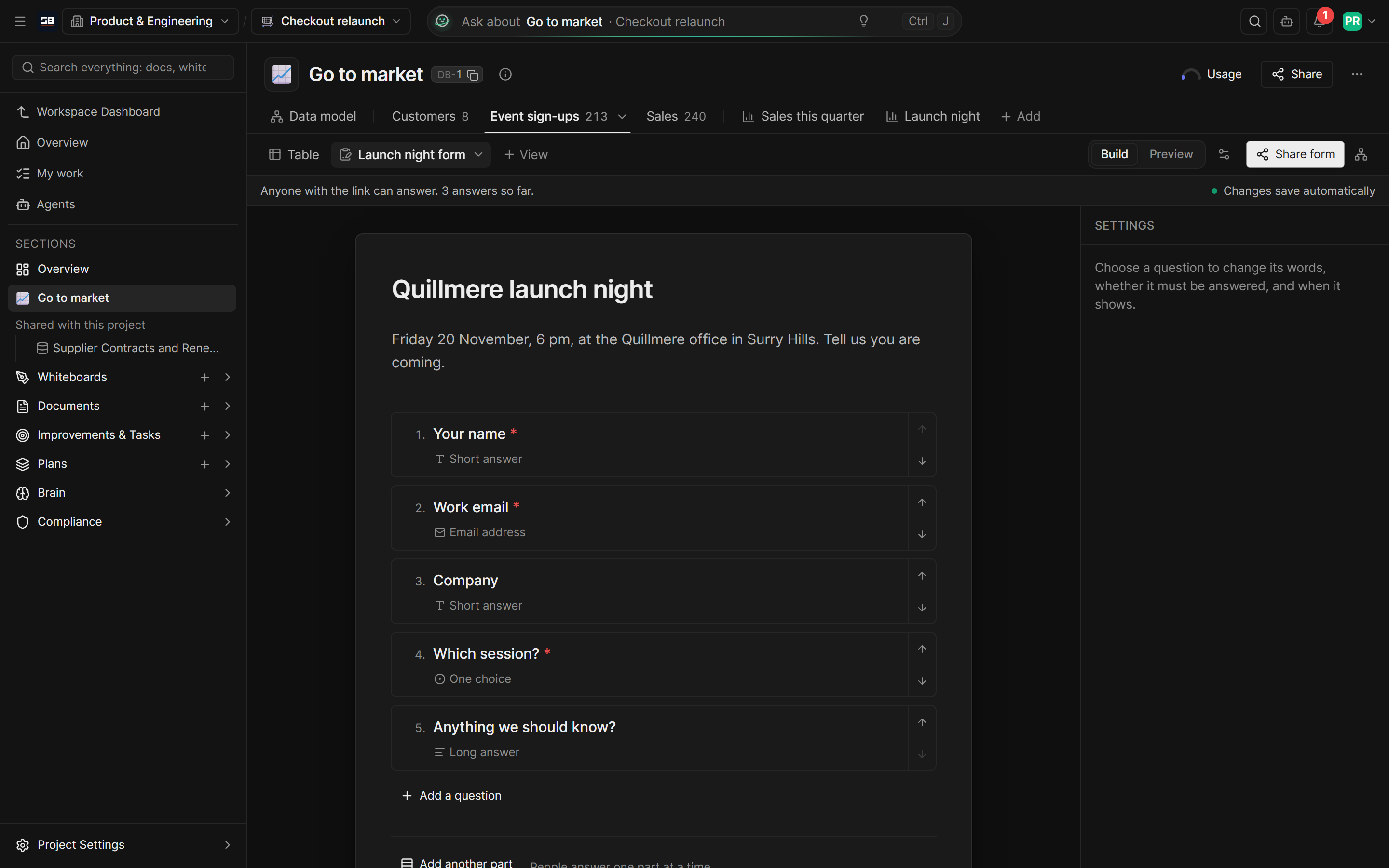
Task: Open form filter settings sliders icon
Action: coord(1224,154)
